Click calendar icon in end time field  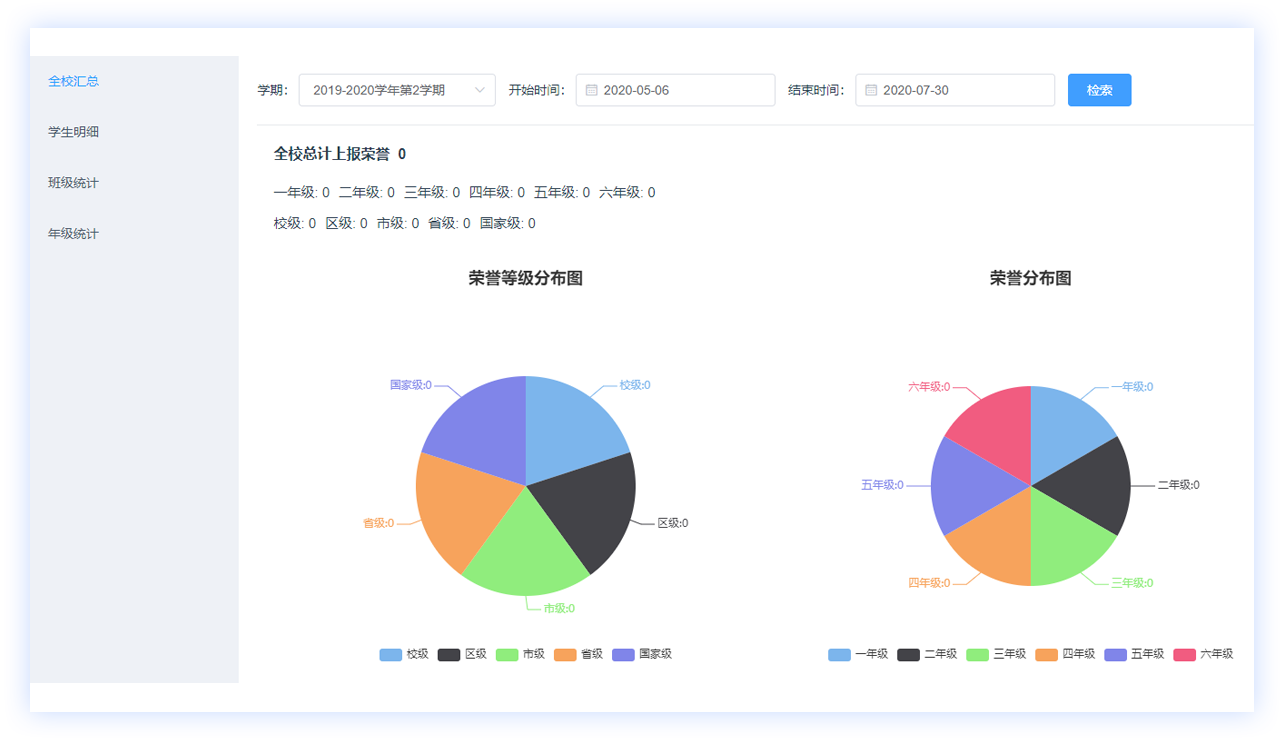[x=871, y=90]
